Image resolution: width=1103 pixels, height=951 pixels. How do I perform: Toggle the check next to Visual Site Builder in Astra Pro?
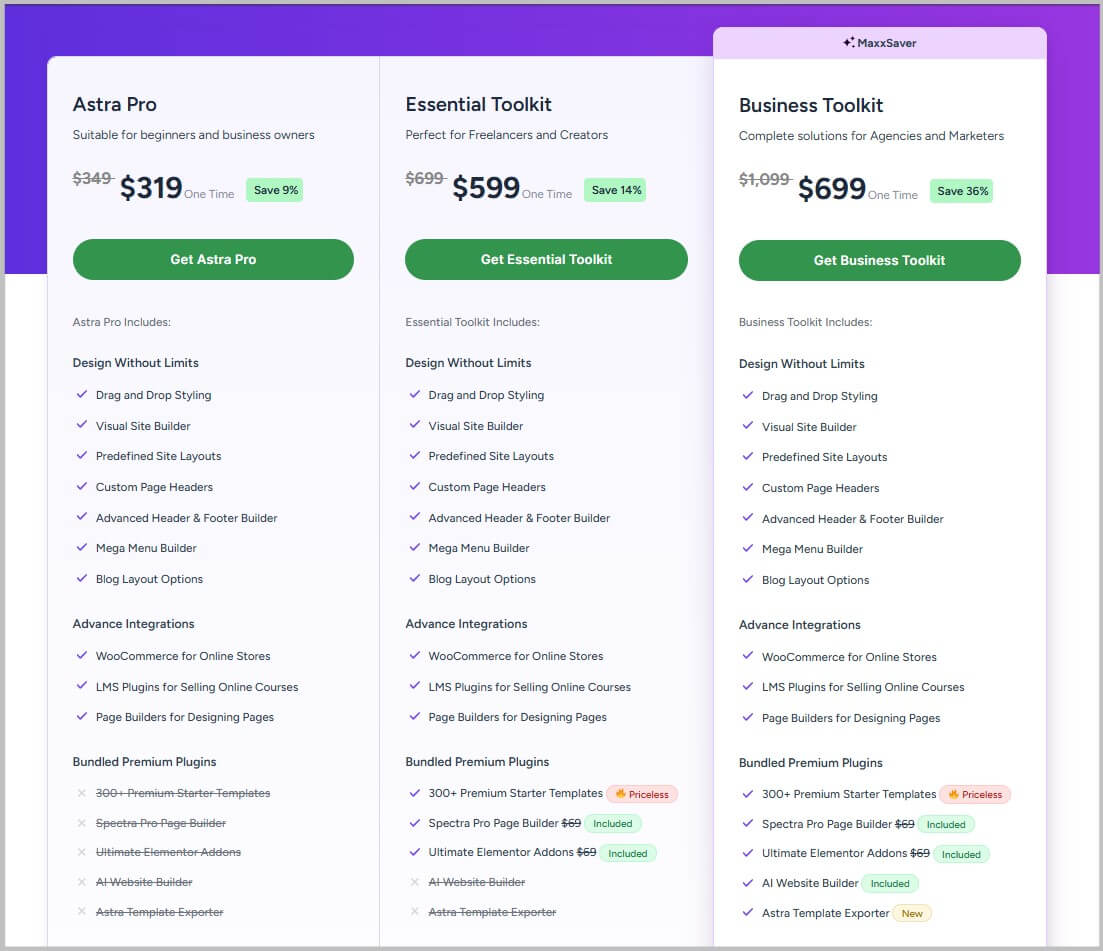click(82, 425)
